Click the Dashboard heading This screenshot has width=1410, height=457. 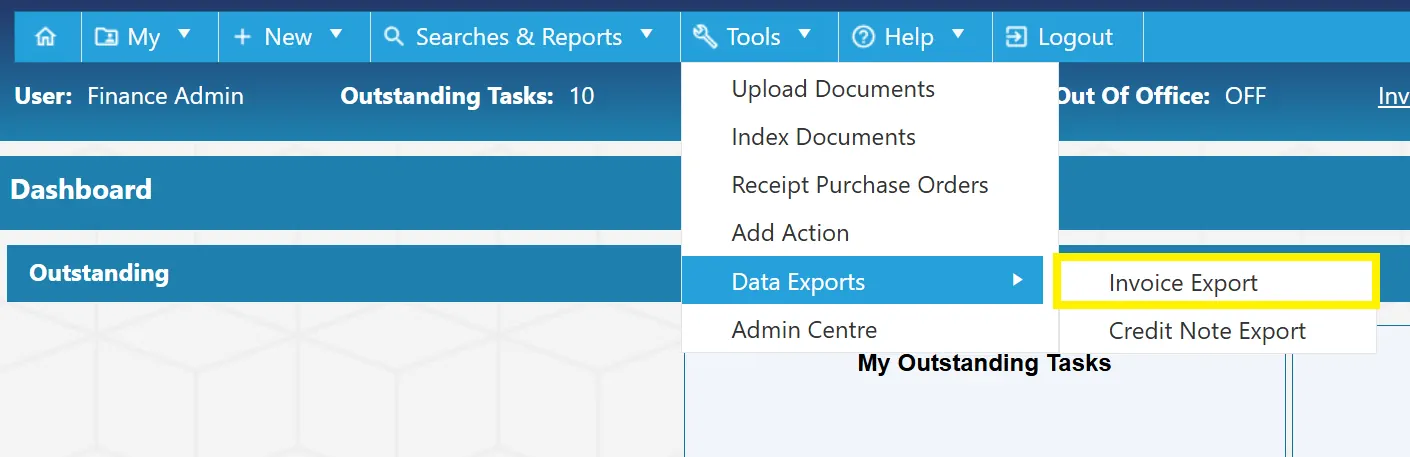(81, 189)
